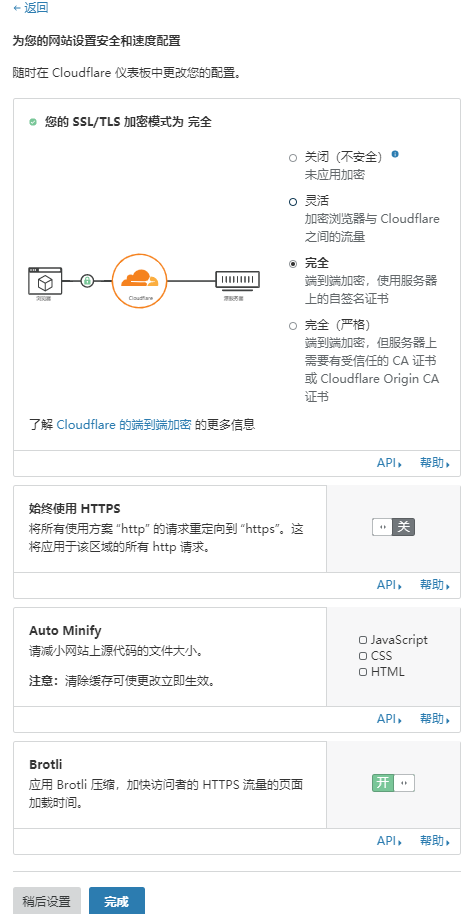Click the info icon beside 关闭（不安全）
The image size is (476, 914).
395,154
